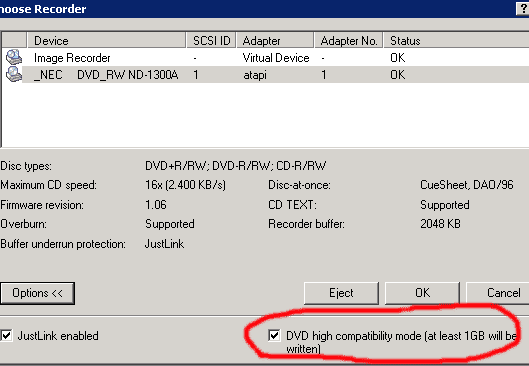Click the Image Recorder device icon
The width and height of the screenshot is (529, 366).
tap(14, 57)
